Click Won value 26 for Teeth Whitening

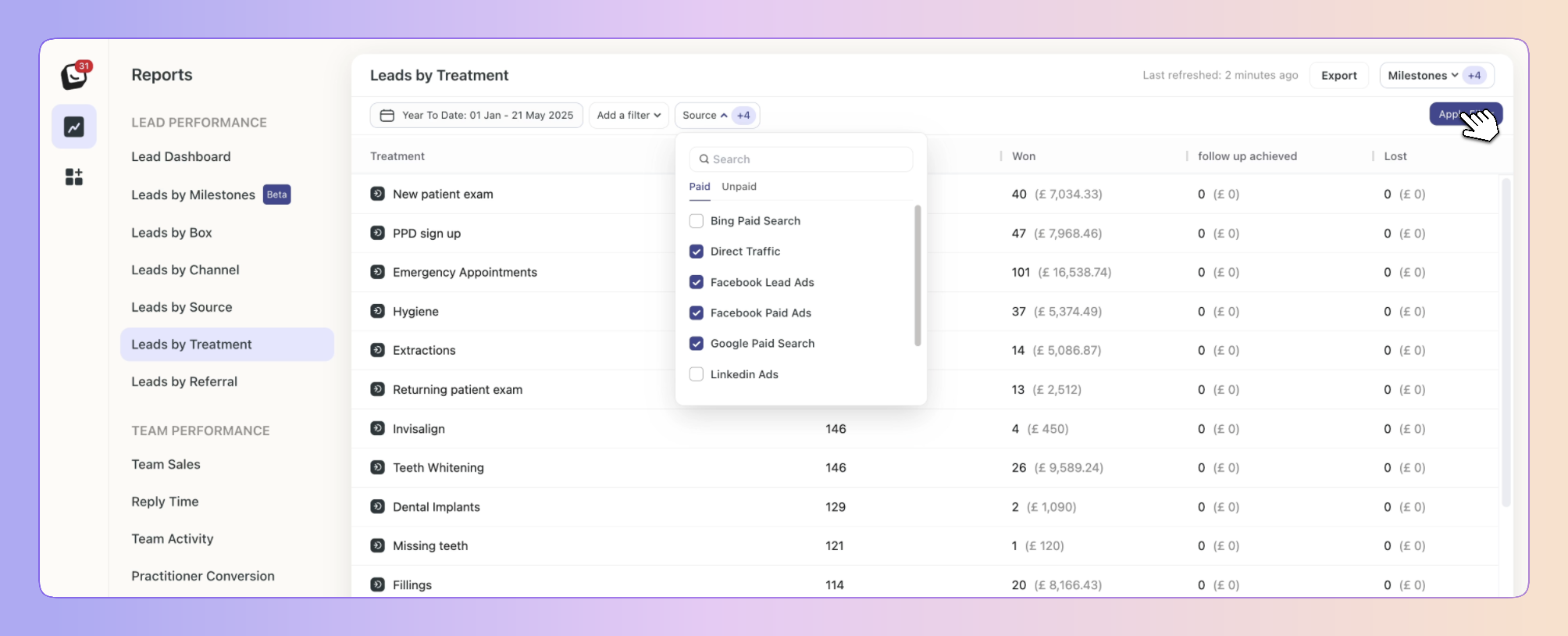coord(1019,468)
